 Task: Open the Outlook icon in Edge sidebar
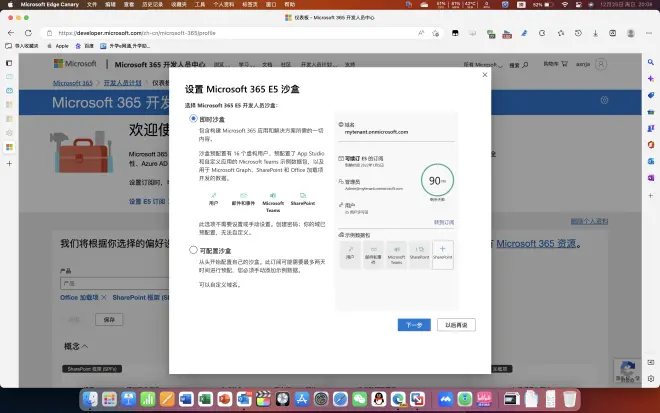(651, 161)
